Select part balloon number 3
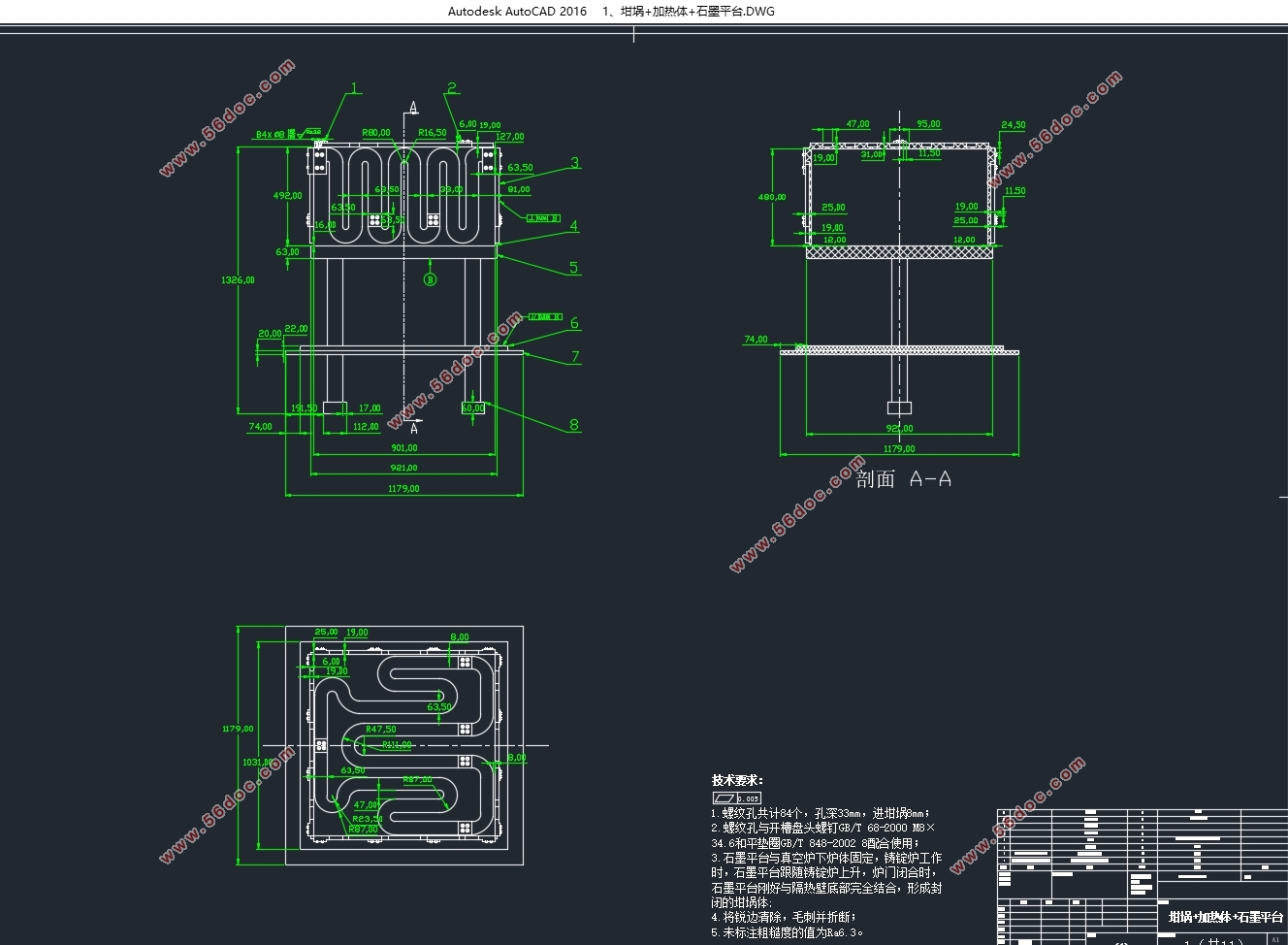 coord(575,163)
